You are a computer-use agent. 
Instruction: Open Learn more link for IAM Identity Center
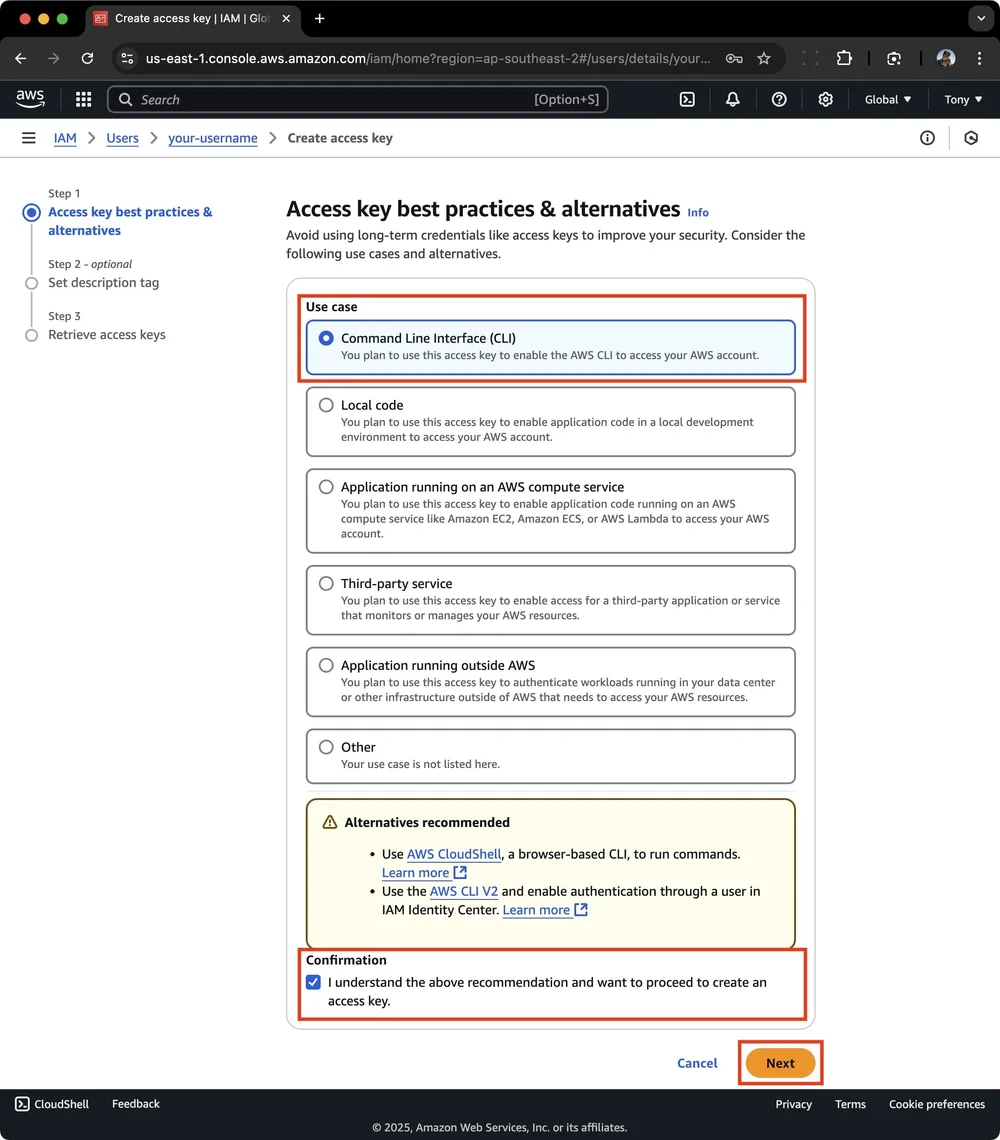pos(545,910)
